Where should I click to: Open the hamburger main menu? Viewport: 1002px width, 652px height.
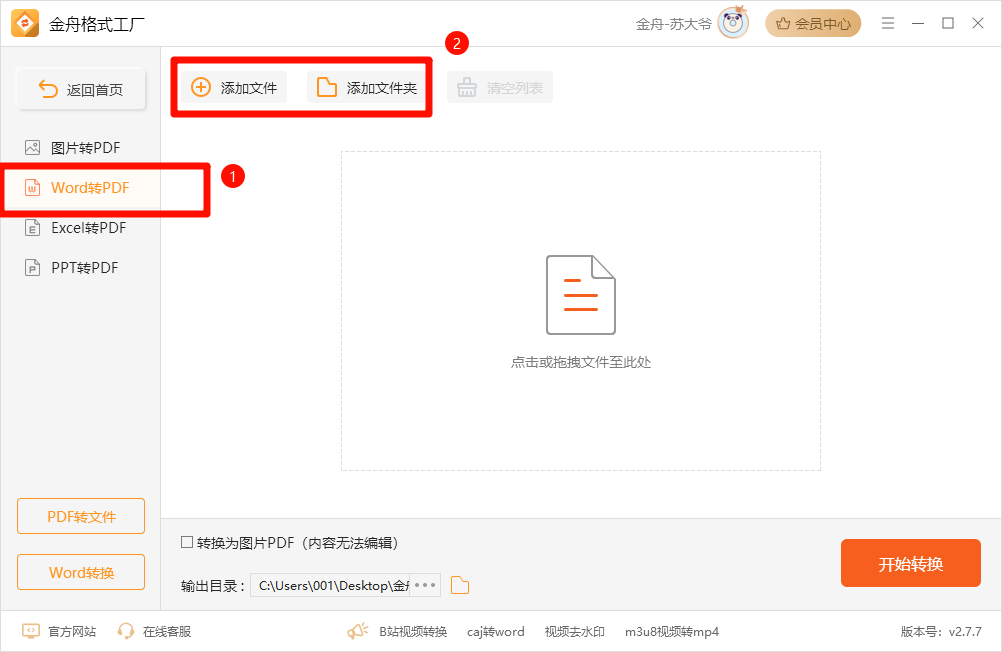pos(888,24)
